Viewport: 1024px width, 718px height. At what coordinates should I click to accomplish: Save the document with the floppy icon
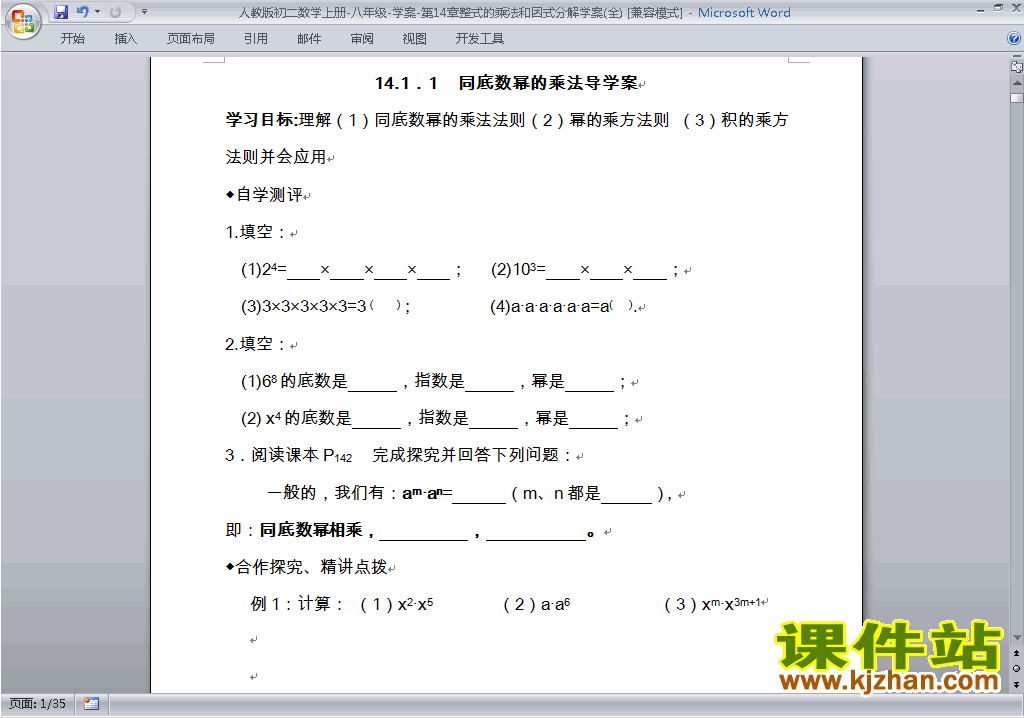point(61,12)
